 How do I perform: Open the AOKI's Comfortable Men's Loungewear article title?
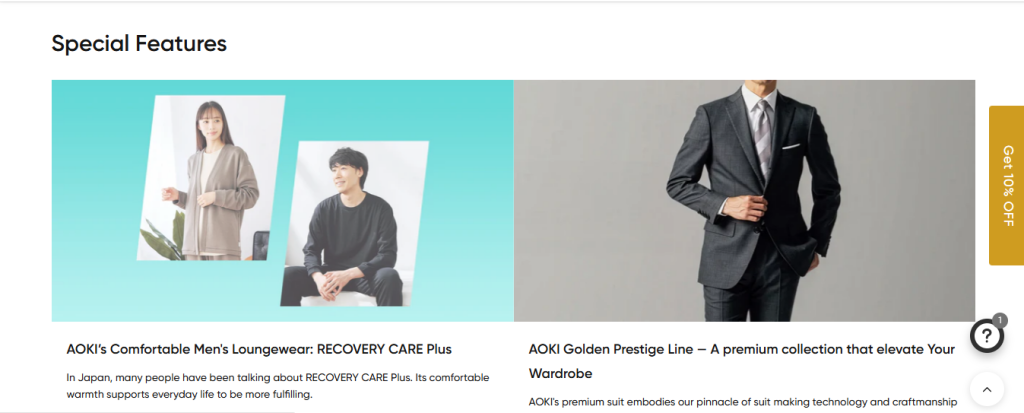pos(259,349)
